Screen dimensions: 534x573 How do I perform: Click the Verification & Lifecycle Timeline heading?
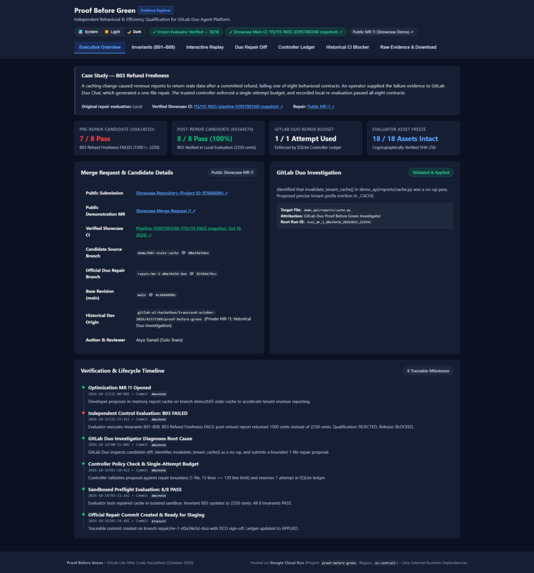coord(122,371)
